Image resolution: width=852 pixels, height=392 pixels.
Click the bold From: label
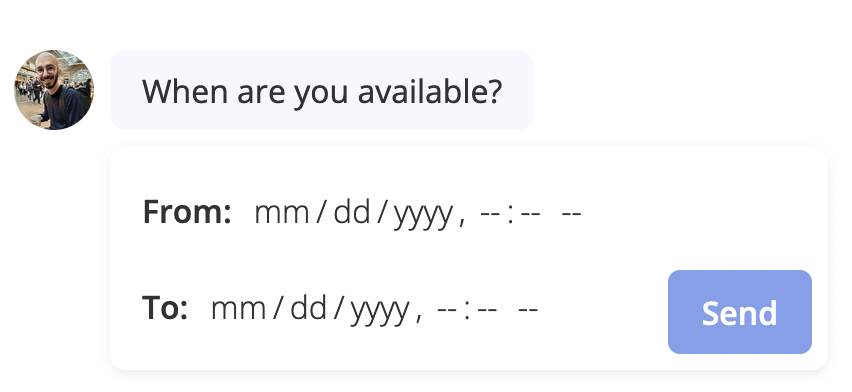[x=187, y=212]
